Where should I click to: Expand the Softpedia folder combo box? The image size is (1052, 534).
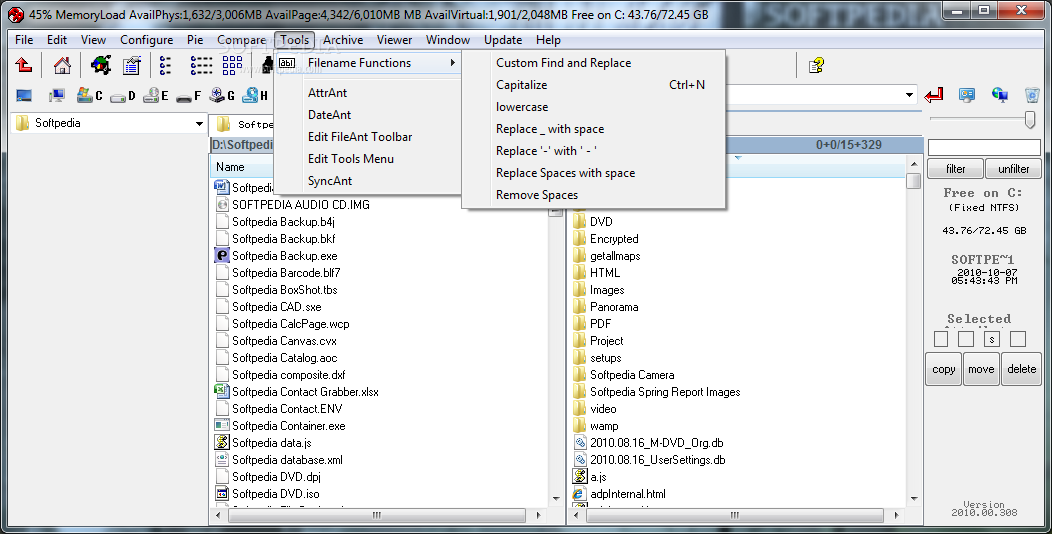(x=199, y=123)
